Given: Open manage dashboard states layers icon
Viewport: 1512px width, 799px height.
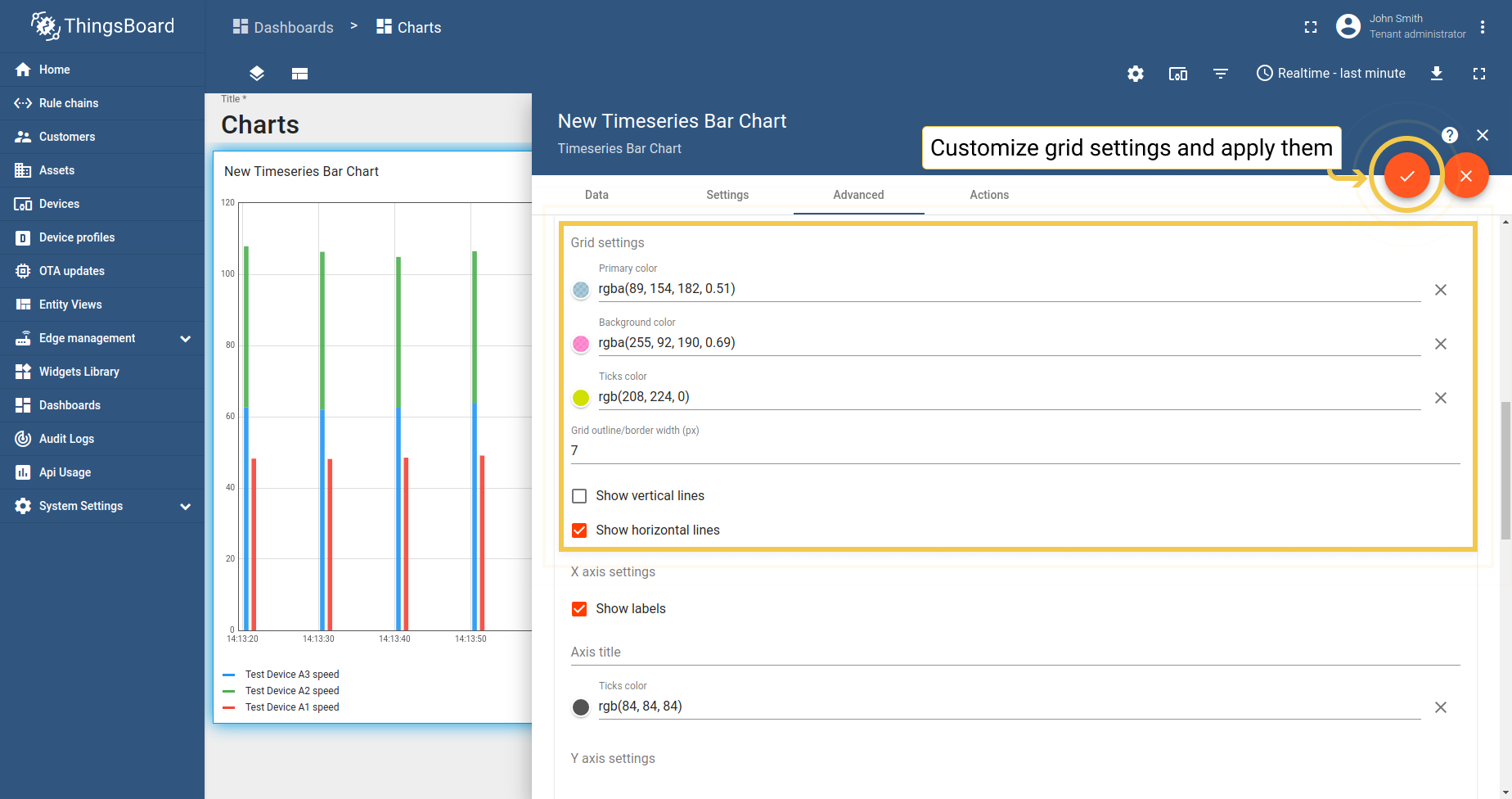Looking at the screenshot, I should click(257, 74).
